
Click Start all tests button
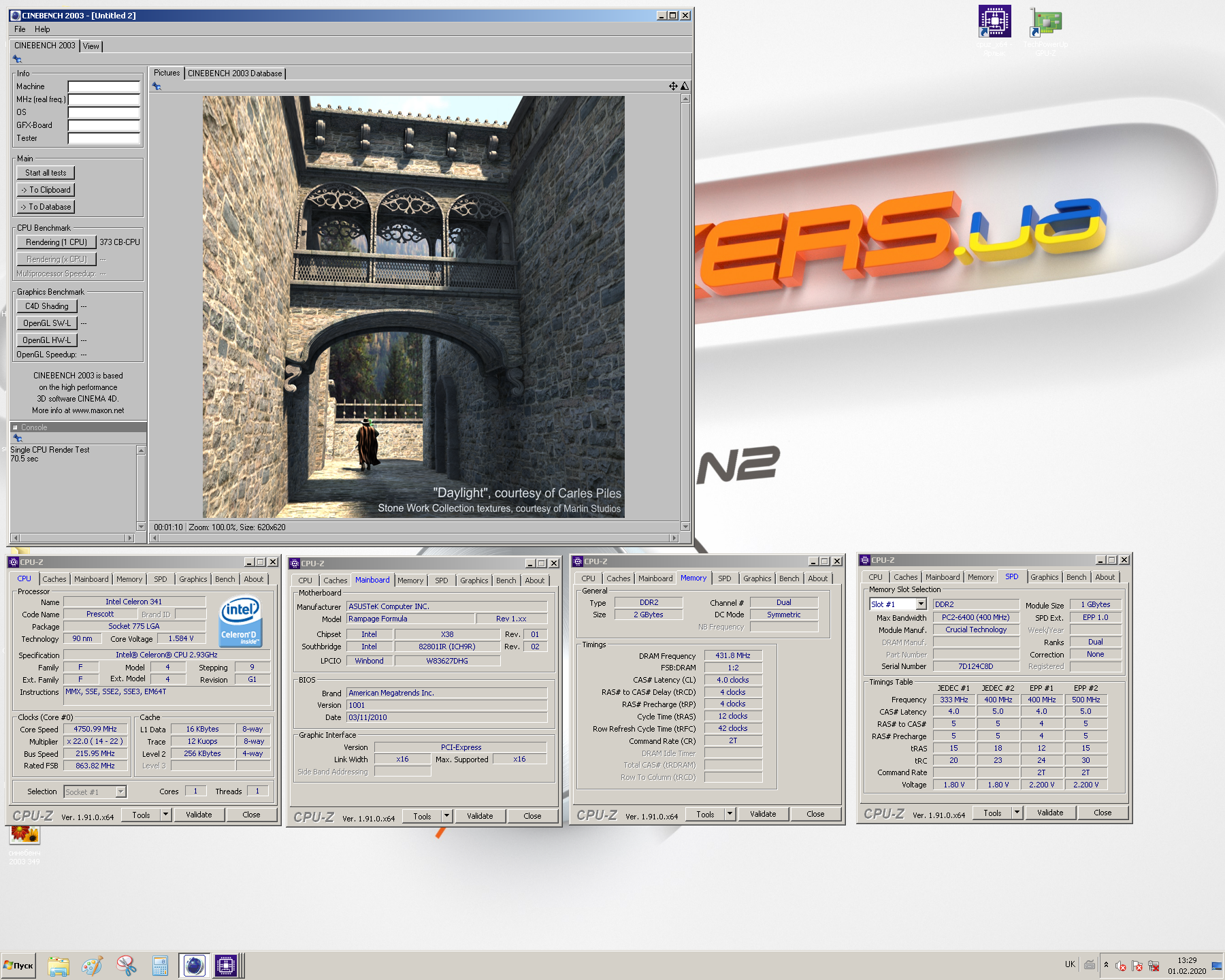pyautogui.click(x=46, y=173)
